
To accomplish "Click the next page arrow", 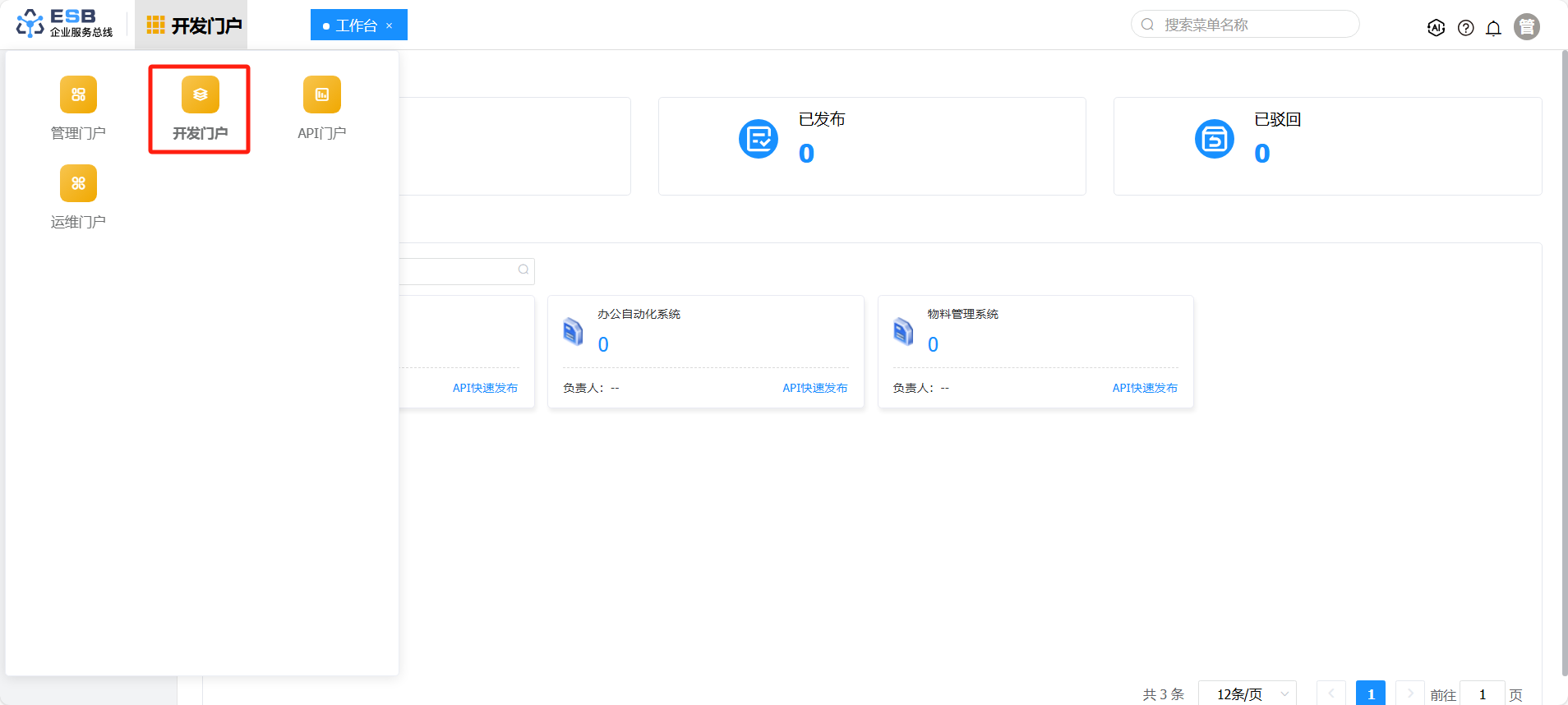I will (1409, 694).
